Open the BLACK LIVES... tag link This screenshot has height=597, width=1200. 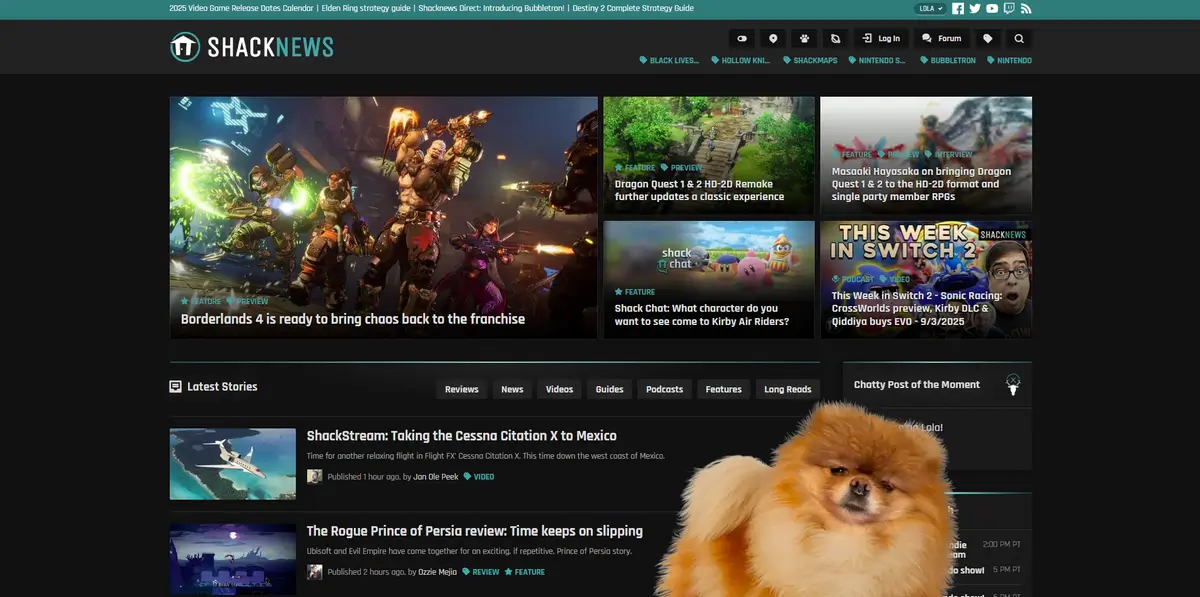pos(669,61)
